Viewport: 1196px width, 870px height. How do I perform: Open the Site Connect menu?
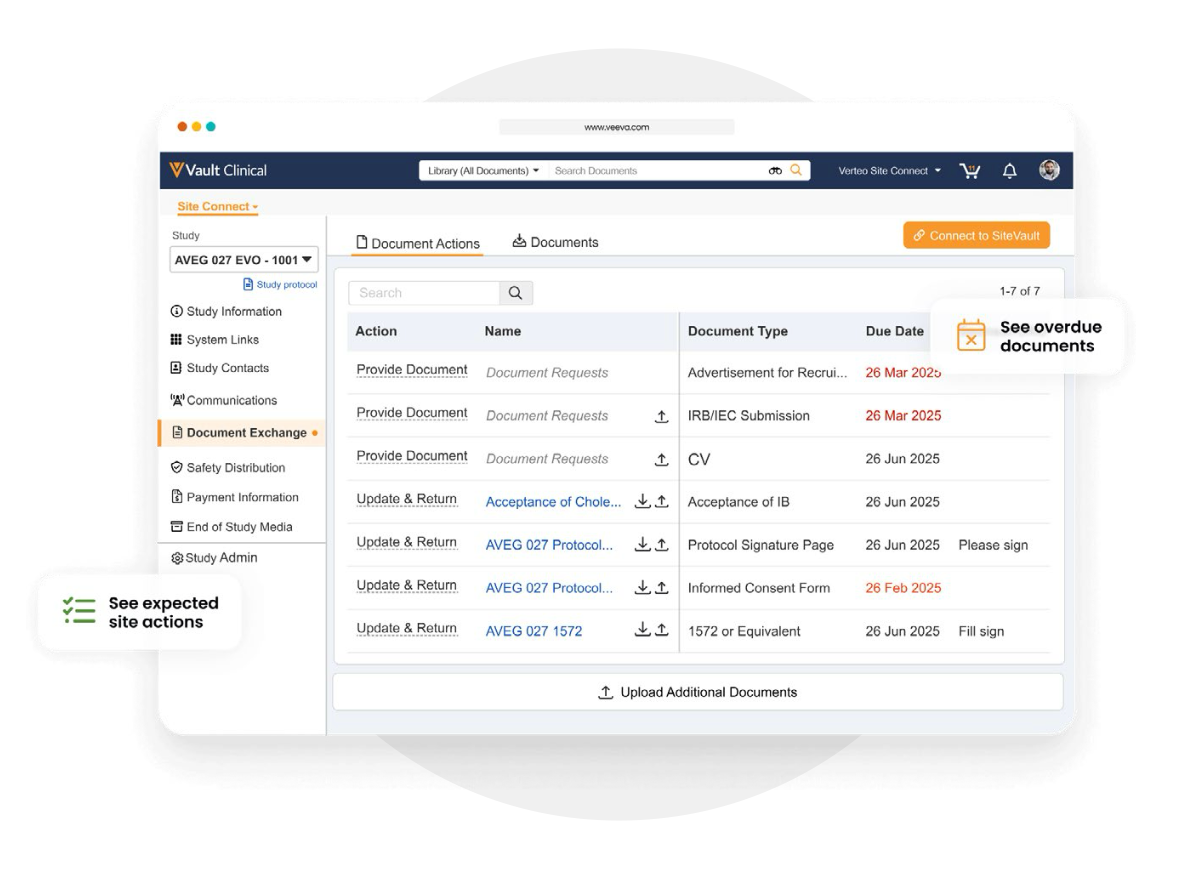(217, 207)
